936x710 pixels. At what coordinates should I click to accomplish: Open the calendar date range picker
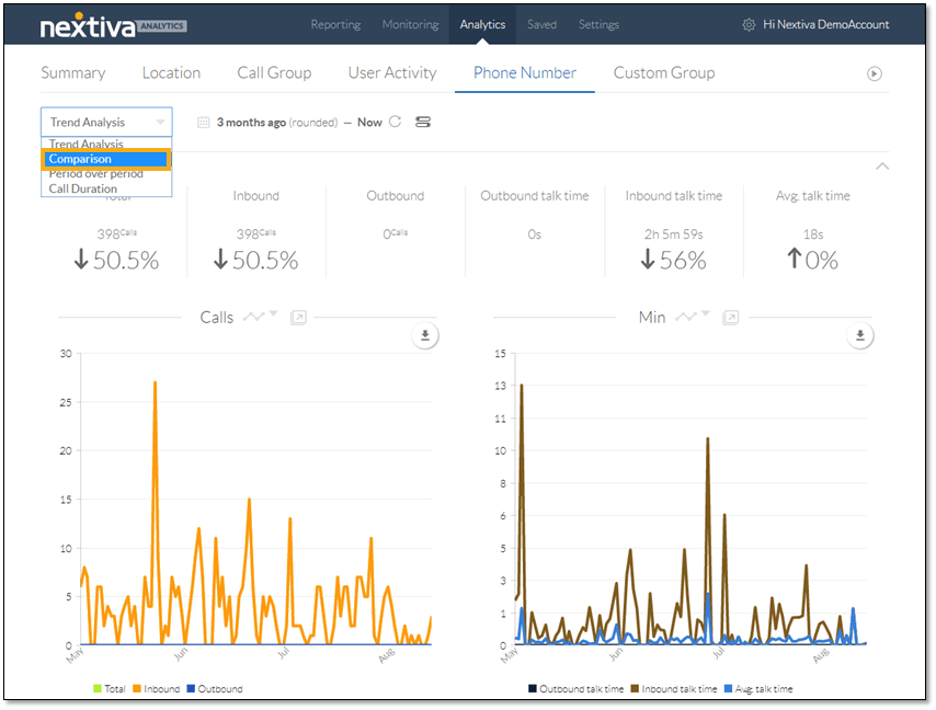[x=204, y=122]
